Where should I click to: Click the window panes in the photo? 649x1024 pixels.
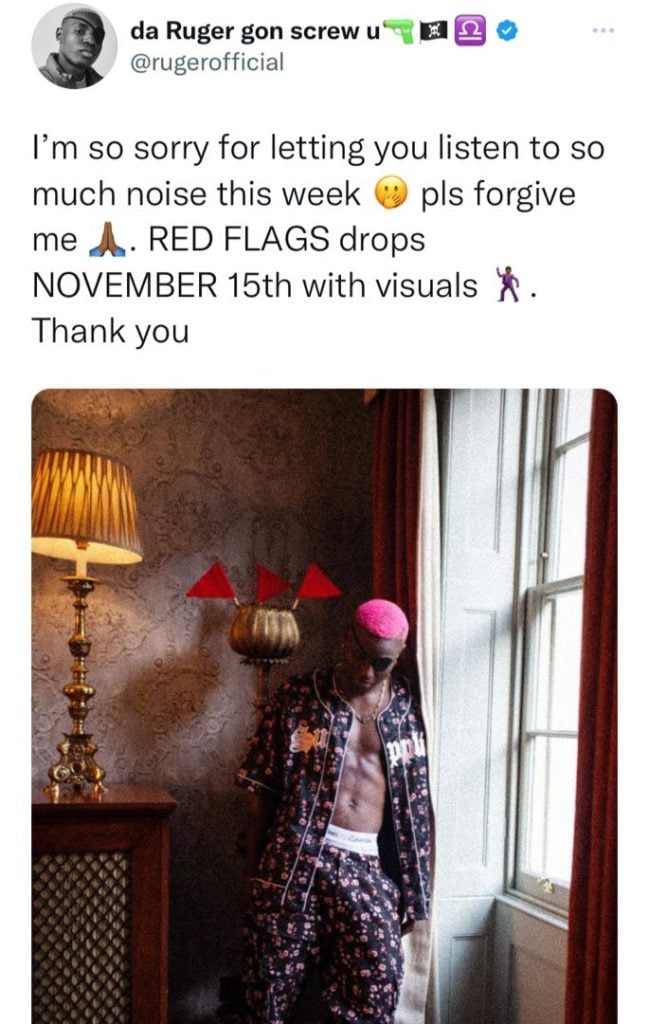(550, 653)
